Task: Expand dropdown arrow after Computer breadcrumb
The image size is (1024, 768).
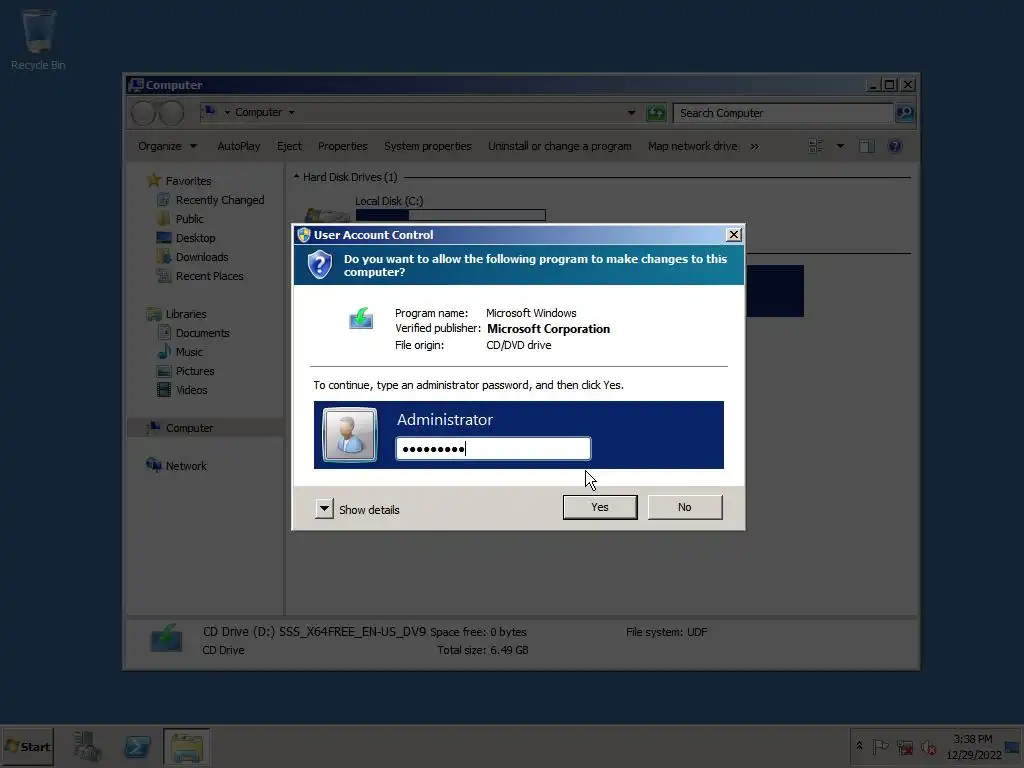Action: [291, 112]
